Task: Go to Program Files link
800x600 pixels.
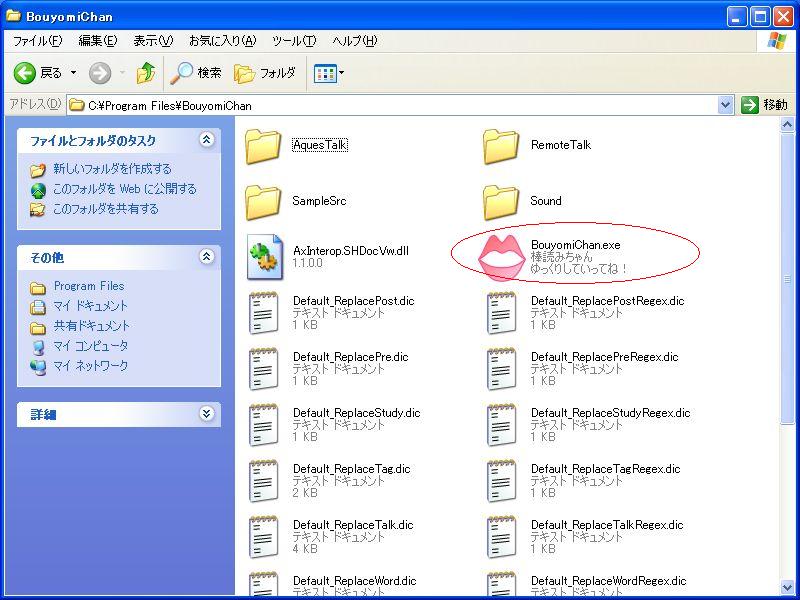Action: [89, 286]
